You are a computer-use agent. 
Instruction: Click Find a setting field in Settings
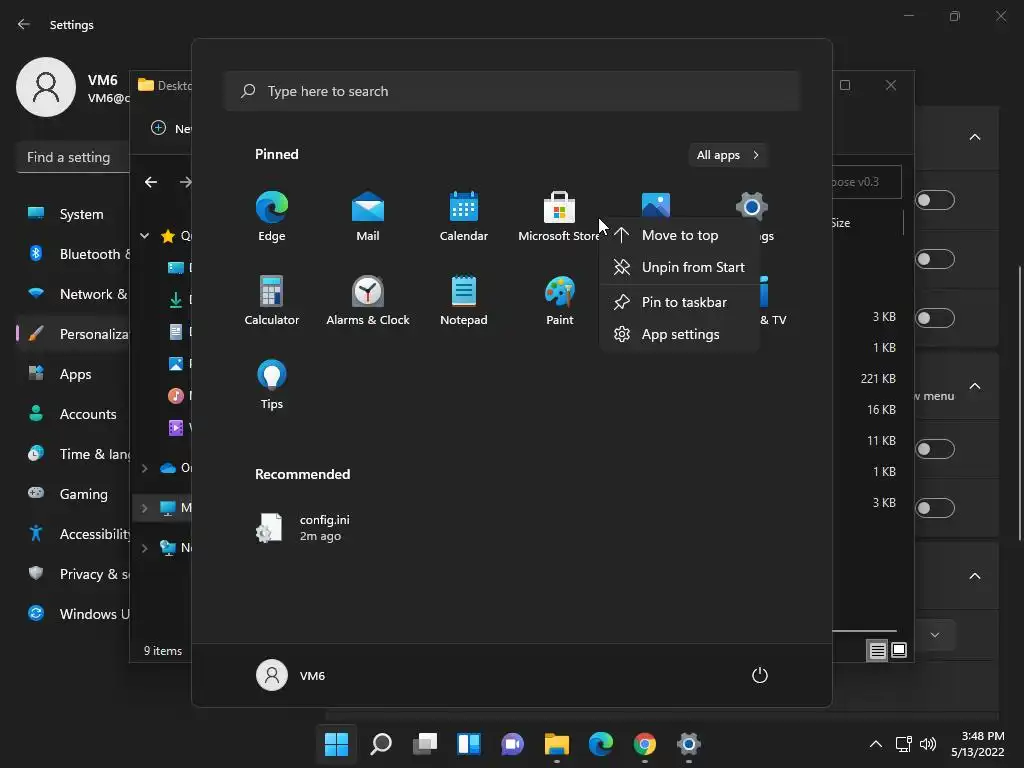[72, 157]
